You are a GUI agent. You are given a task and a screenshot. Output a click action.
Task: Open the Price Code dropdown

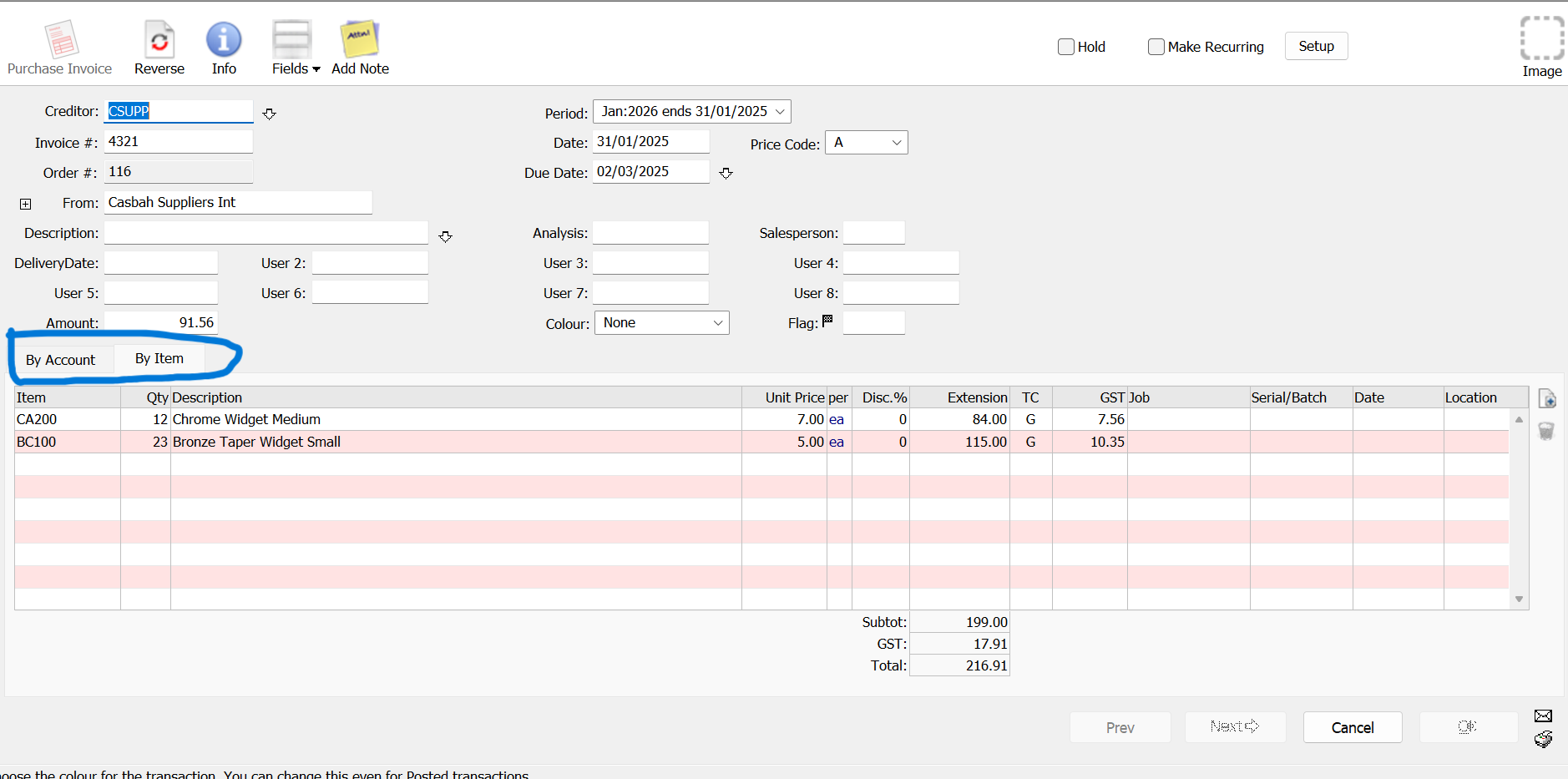point(866,143)
